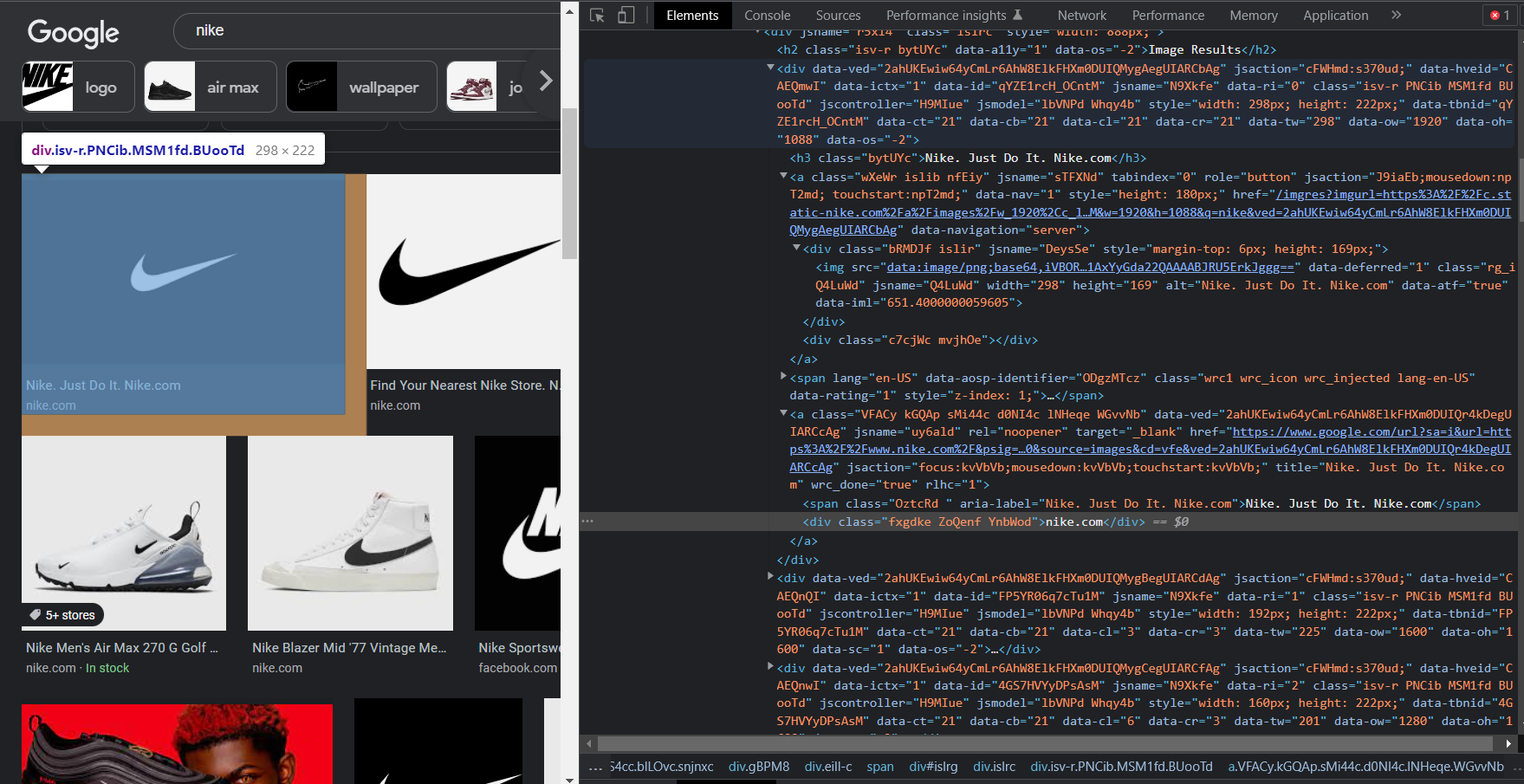Open the black swoosh Nike Store image
The width and height of the screenshot is (1524, 784).
pyautogui.click(x=464, y=271)
